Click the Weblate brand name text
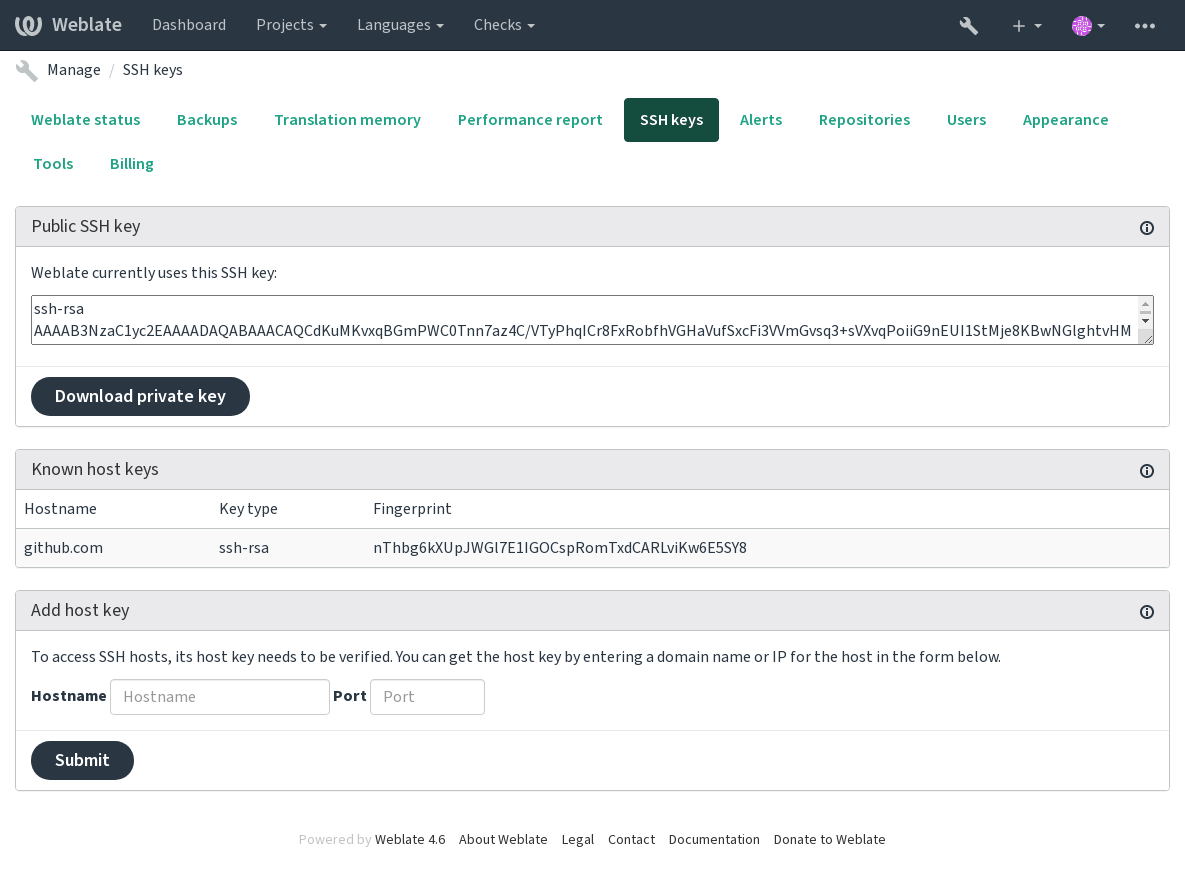This screenshot has width=1185, height=877. (87, 25)
